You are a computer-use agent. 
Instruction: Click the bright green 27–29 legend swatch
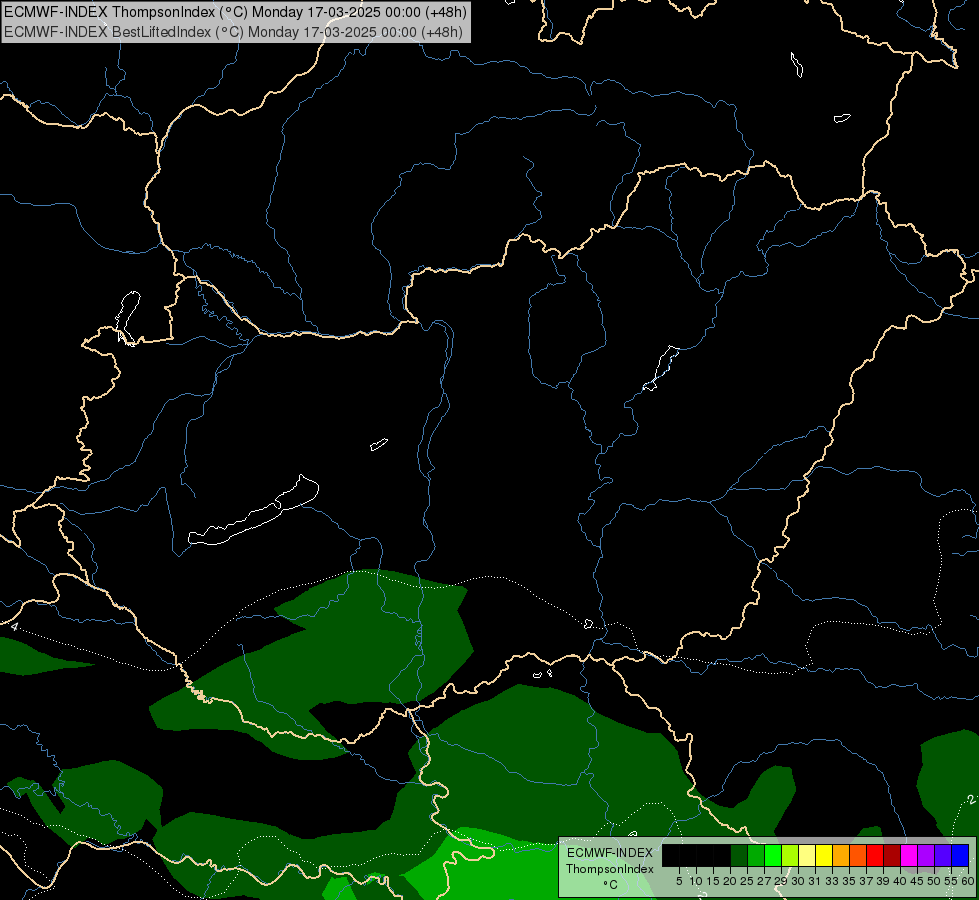(x=773, y=855)
